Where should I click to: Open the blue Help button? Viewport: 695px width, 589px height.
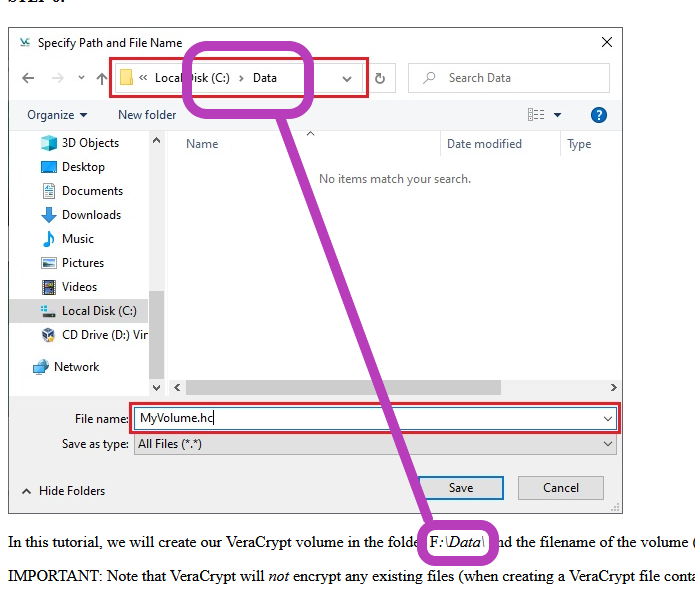click(599, 115)
